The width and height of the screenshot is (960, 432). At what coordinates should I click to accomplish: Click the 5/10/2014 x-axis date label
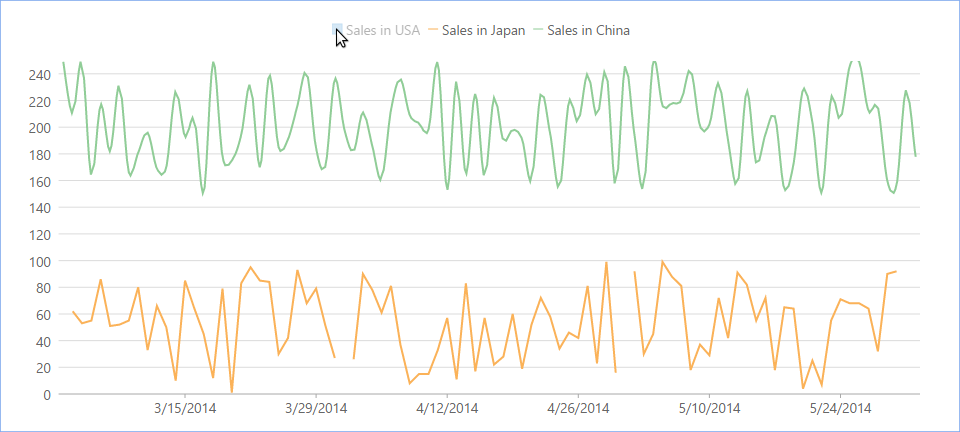[x=709, y=408]
